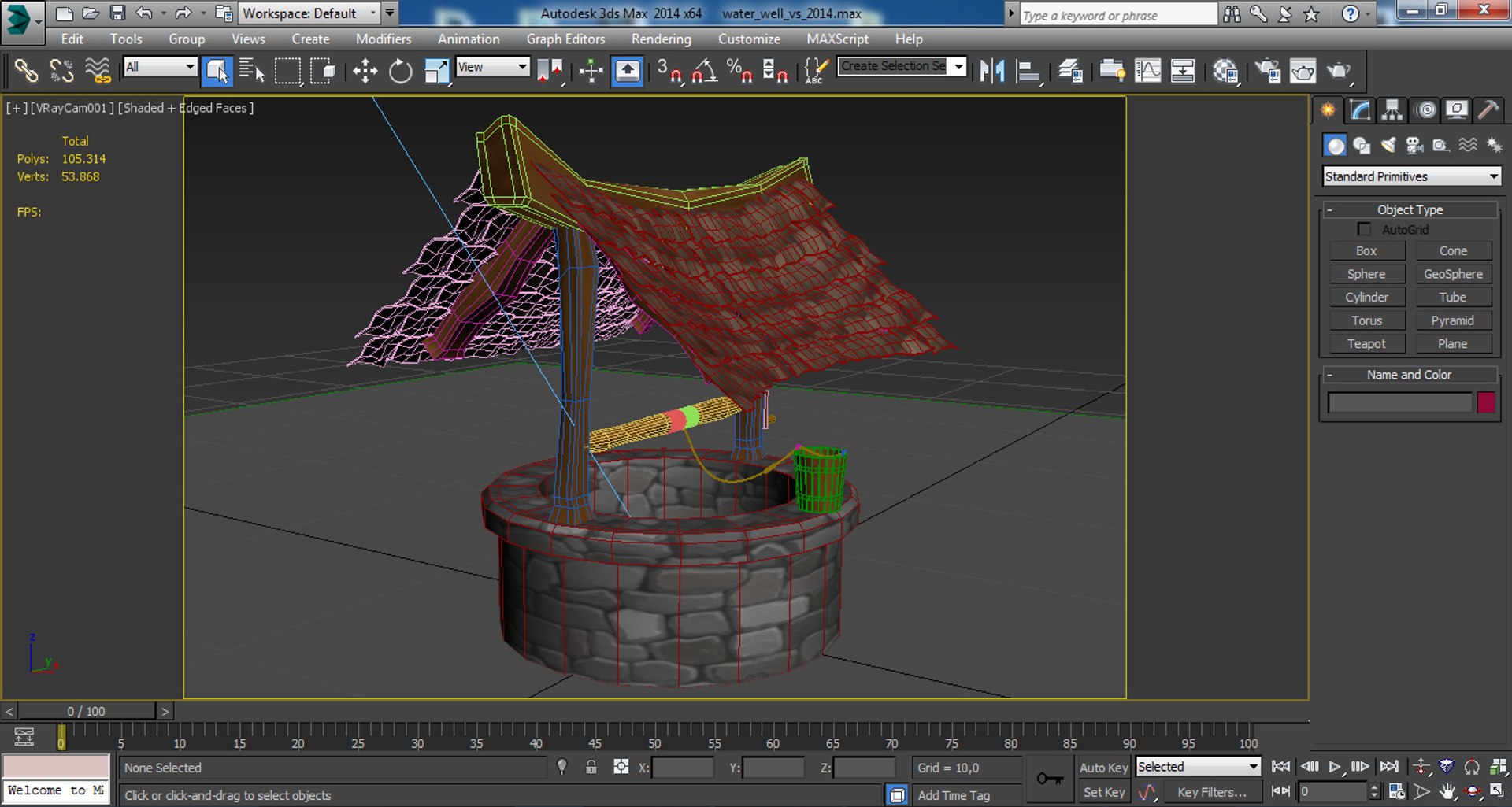
Task: Open the Utilities panel hammer icon
Action: (1488, 110)
